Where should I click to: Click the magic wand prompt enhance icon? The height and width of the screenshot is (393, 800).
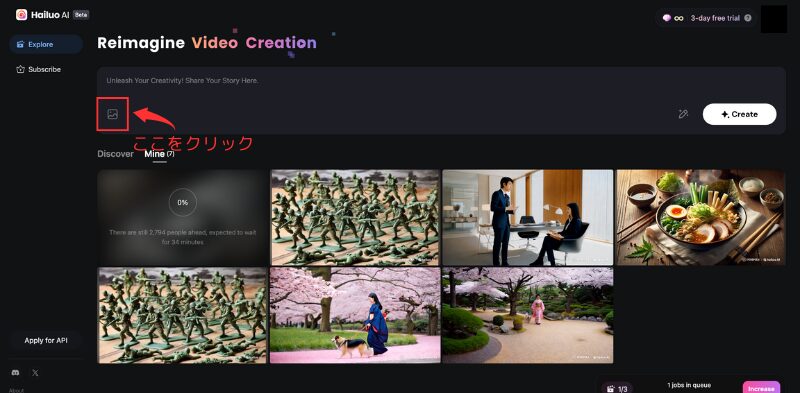point(683,114)
